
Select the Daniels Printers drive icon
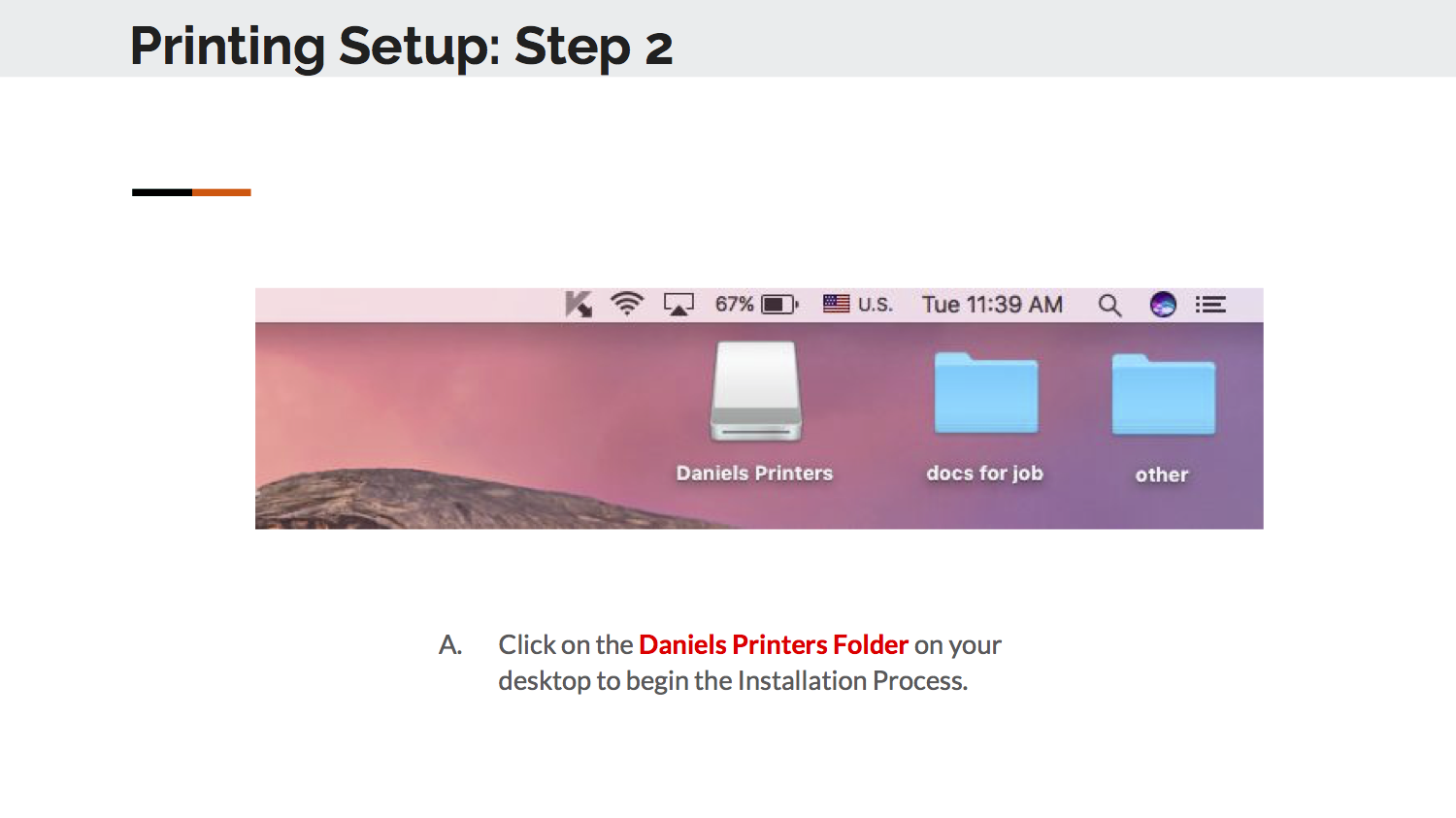[756, 392]
